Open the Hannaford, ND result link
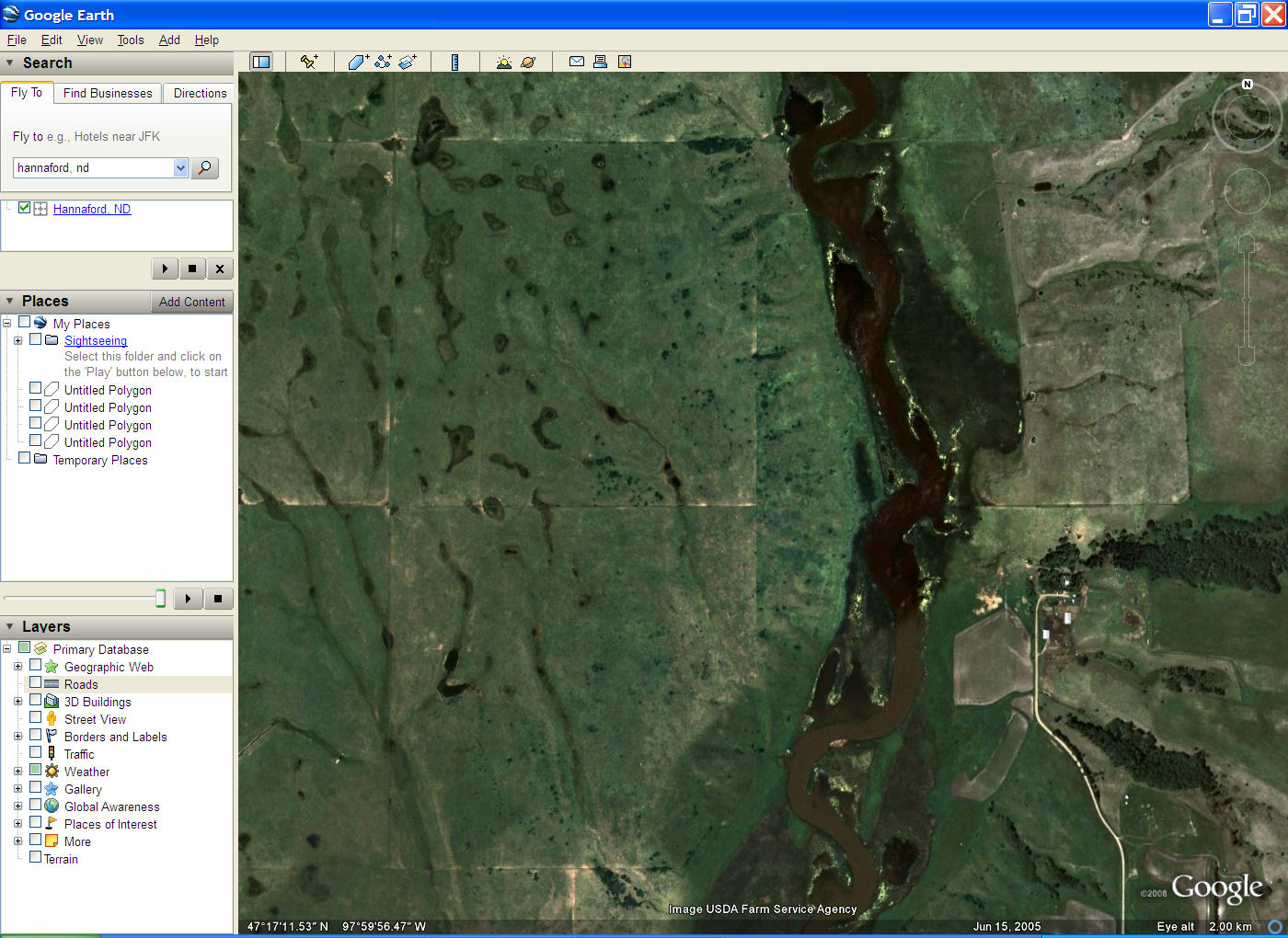 92,209
